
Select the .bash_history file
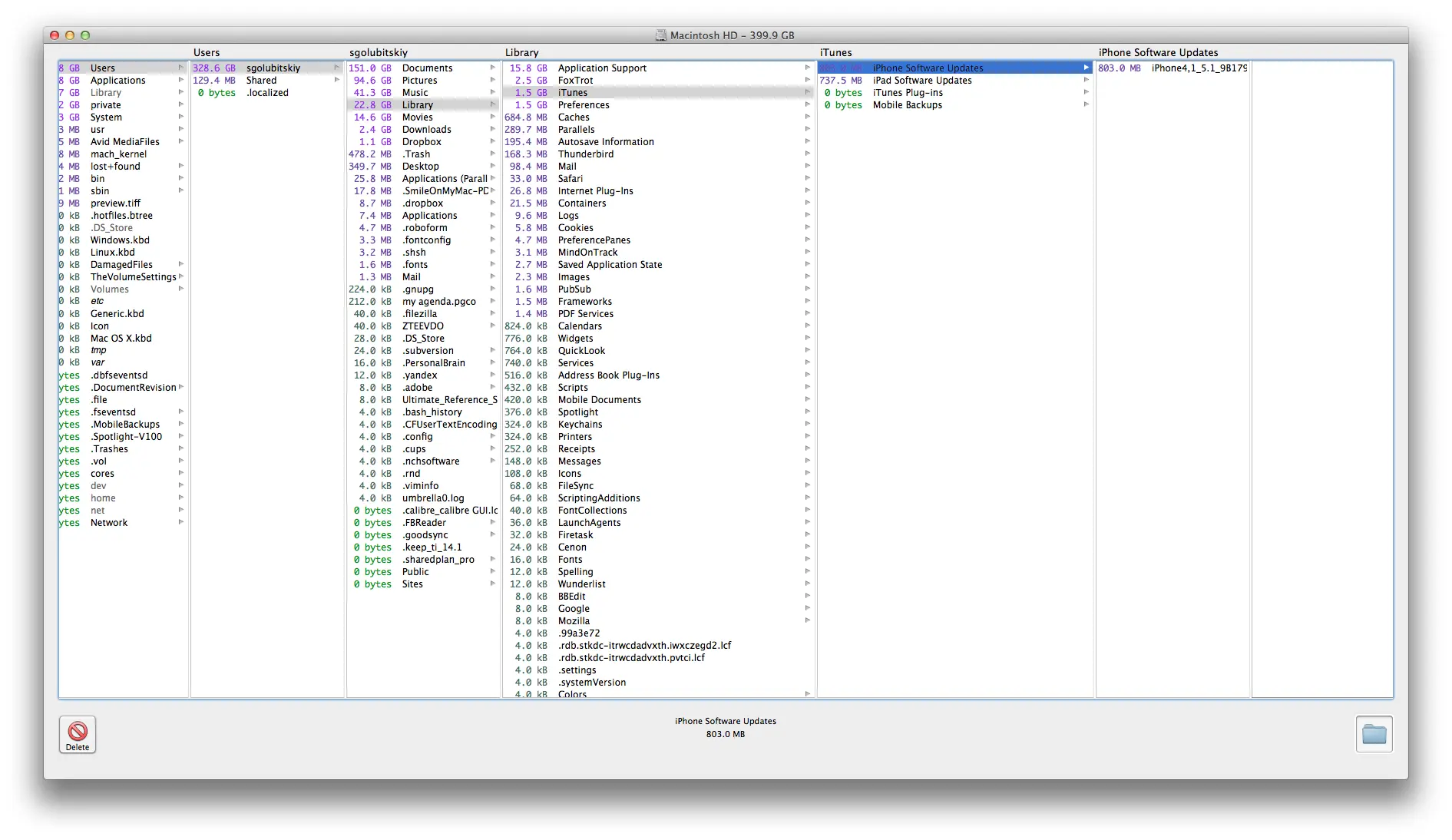click(x=423, y=412)
